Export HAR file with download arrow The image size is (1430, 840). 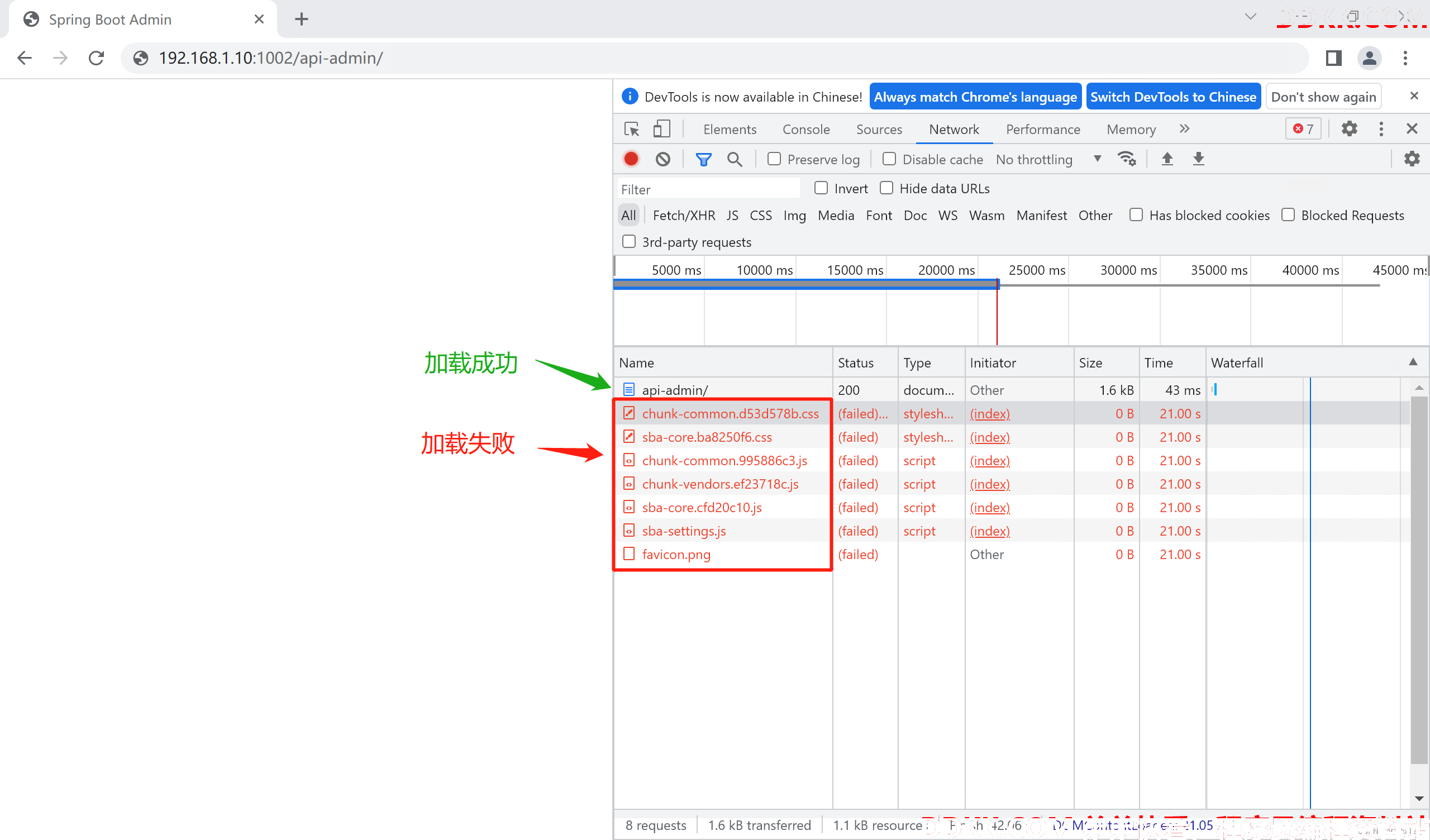coord(1199,159)
